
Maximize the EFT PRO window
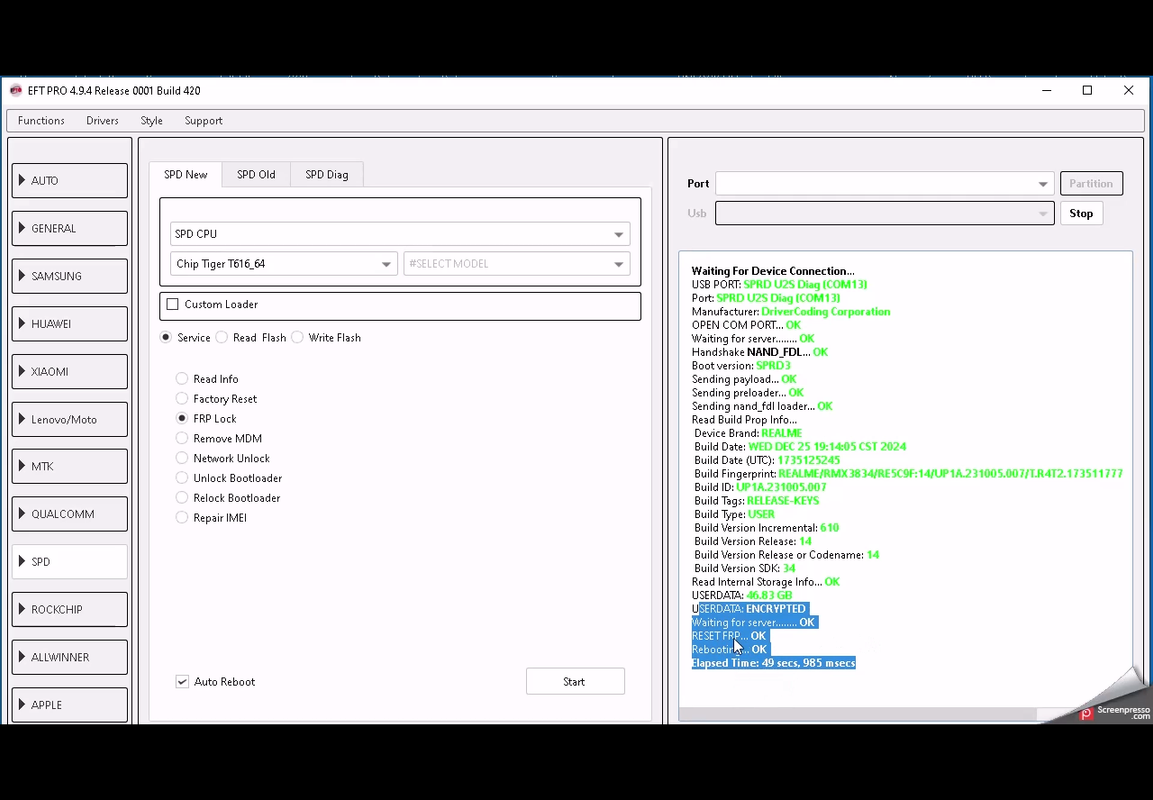coord(1088,90)
